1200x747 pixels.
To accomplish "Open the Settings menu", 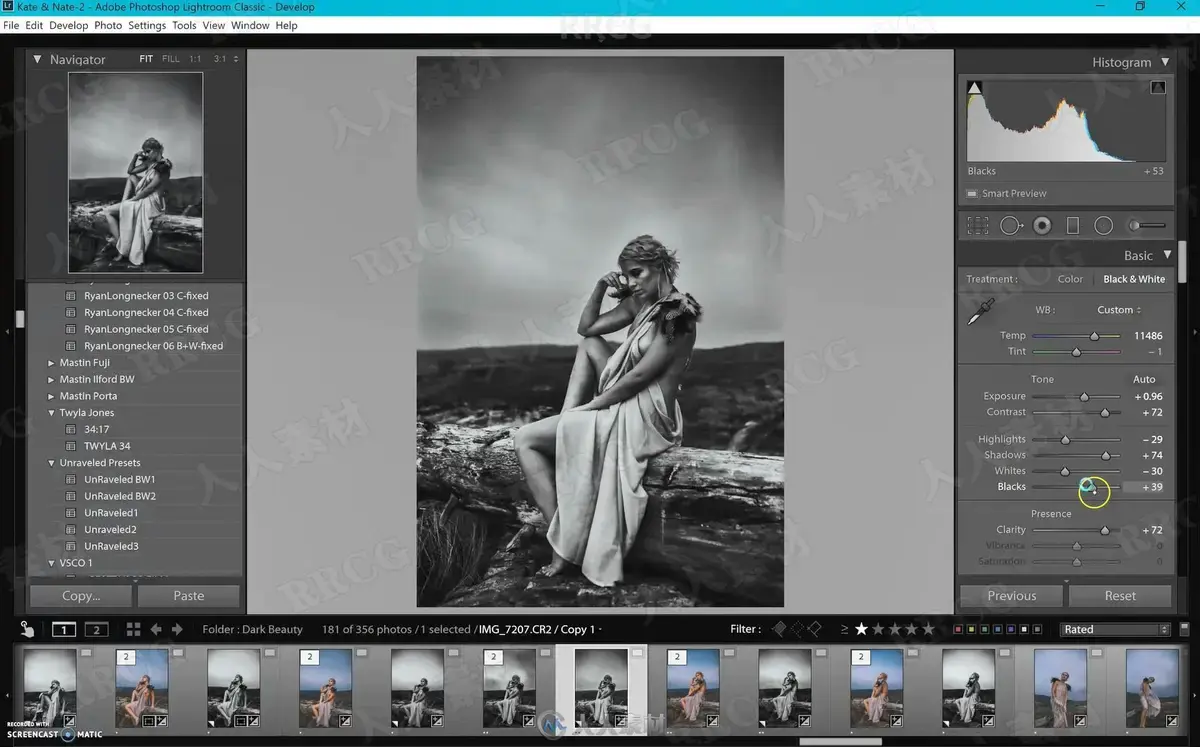I will tap(147, 25).
